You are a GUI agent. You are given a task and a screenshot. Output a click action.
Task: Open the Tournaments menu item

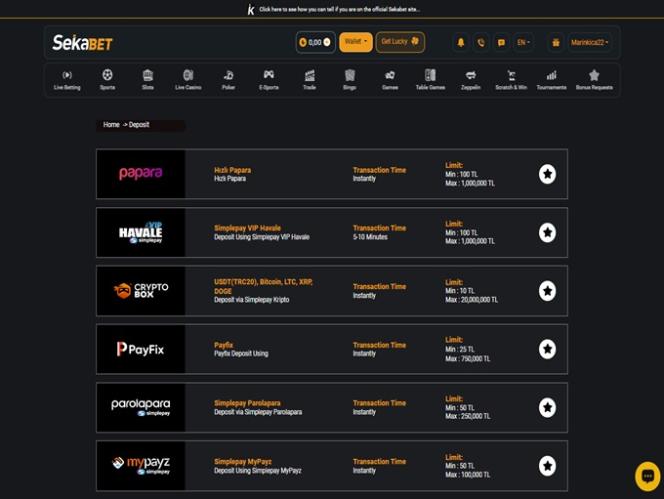click(x=551, y=80)
